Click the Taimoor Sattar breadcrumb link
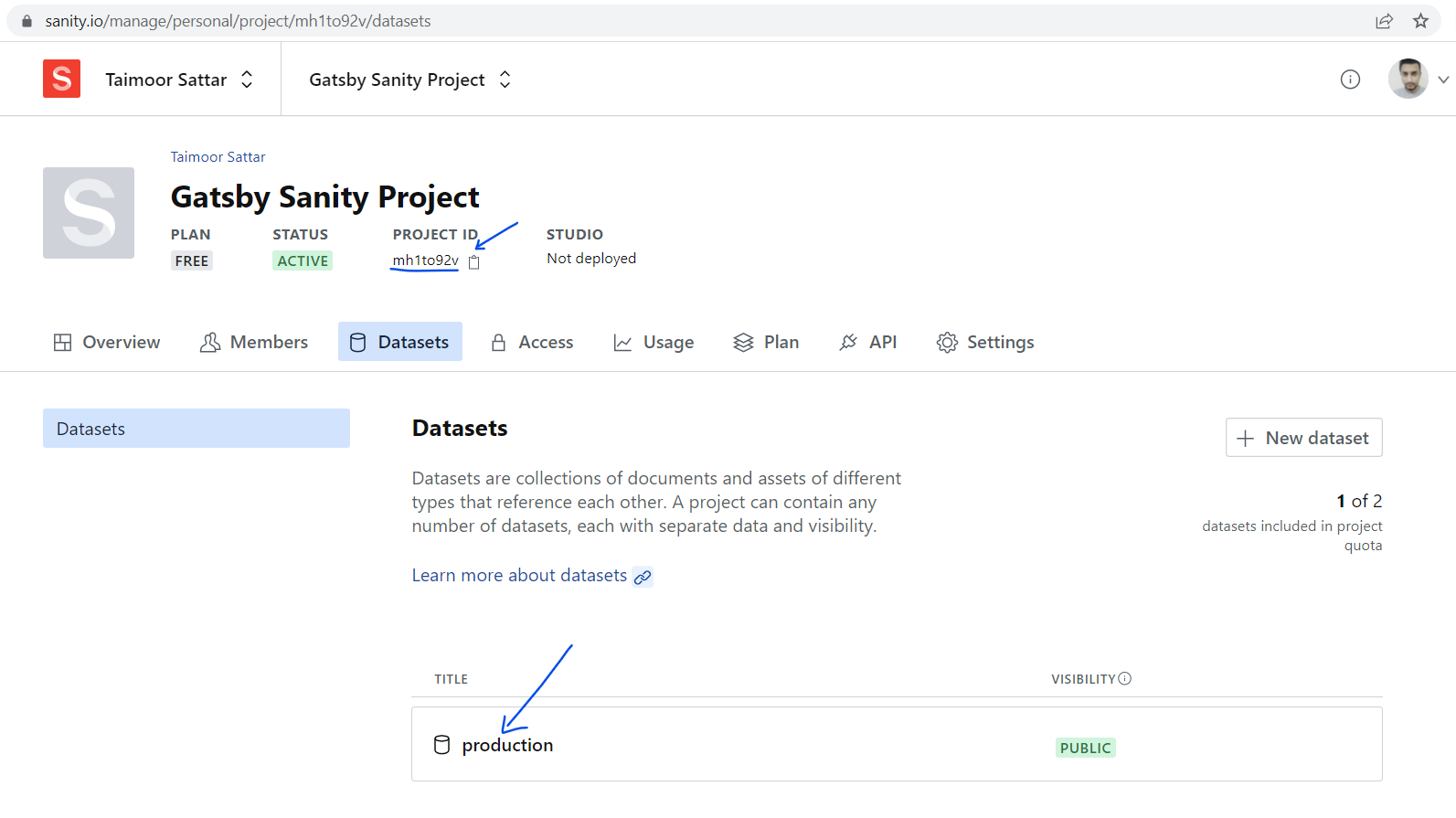 point(218,157)
